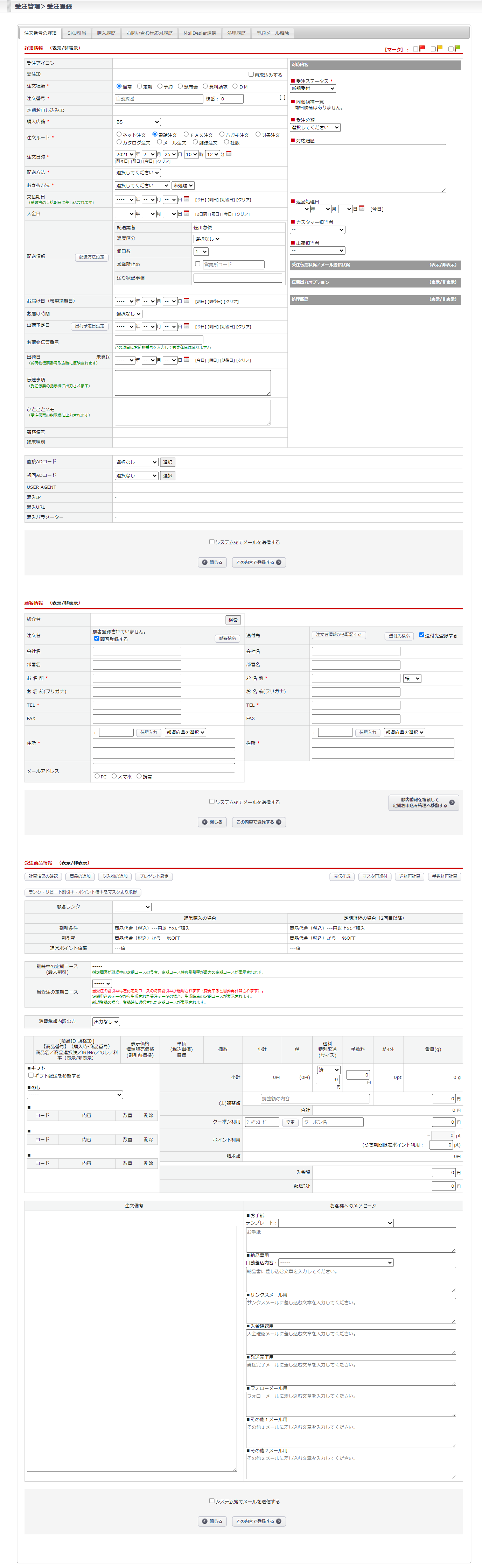Switch to the SKU引当 tab

click(77, 33)
